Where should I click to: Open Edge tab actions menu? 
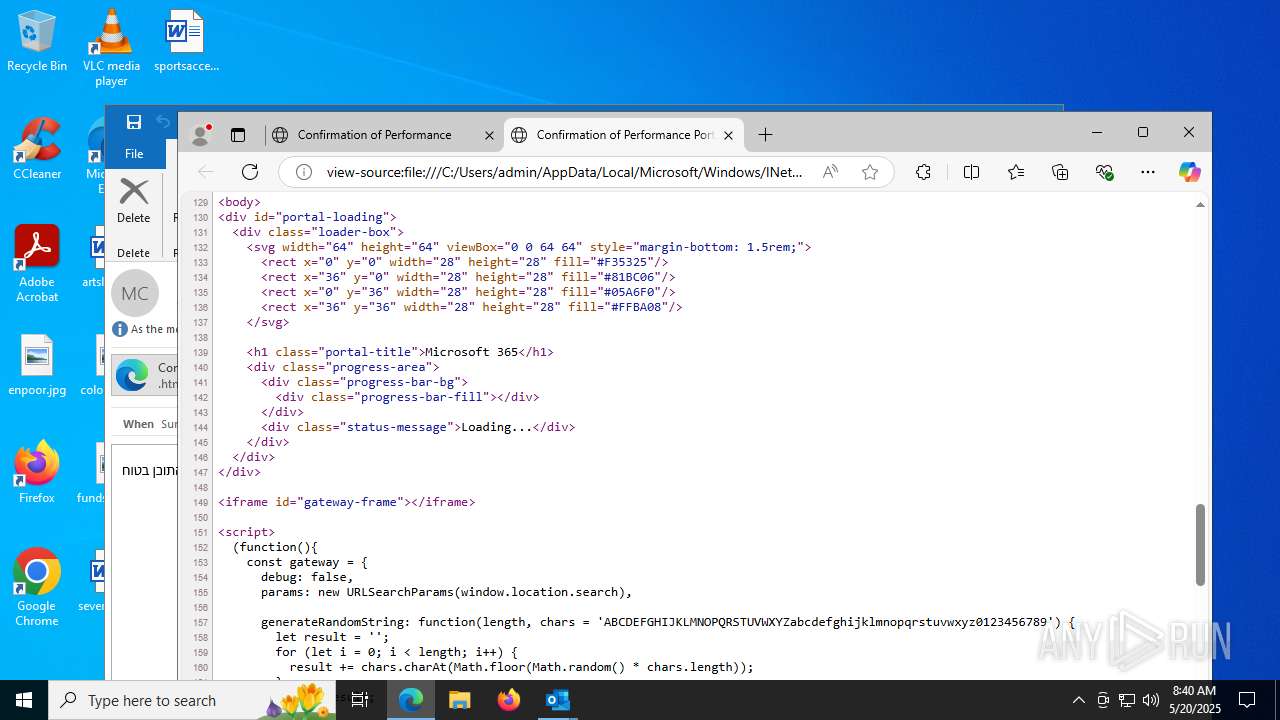[238, 134]
